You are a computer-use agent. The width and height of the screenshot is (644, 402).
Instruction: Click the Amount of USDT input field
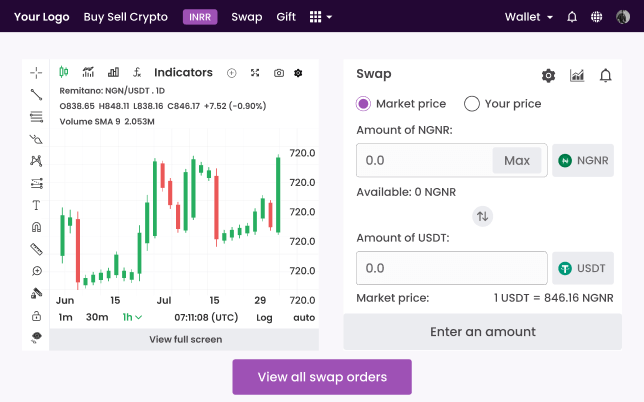coord(451,268)
